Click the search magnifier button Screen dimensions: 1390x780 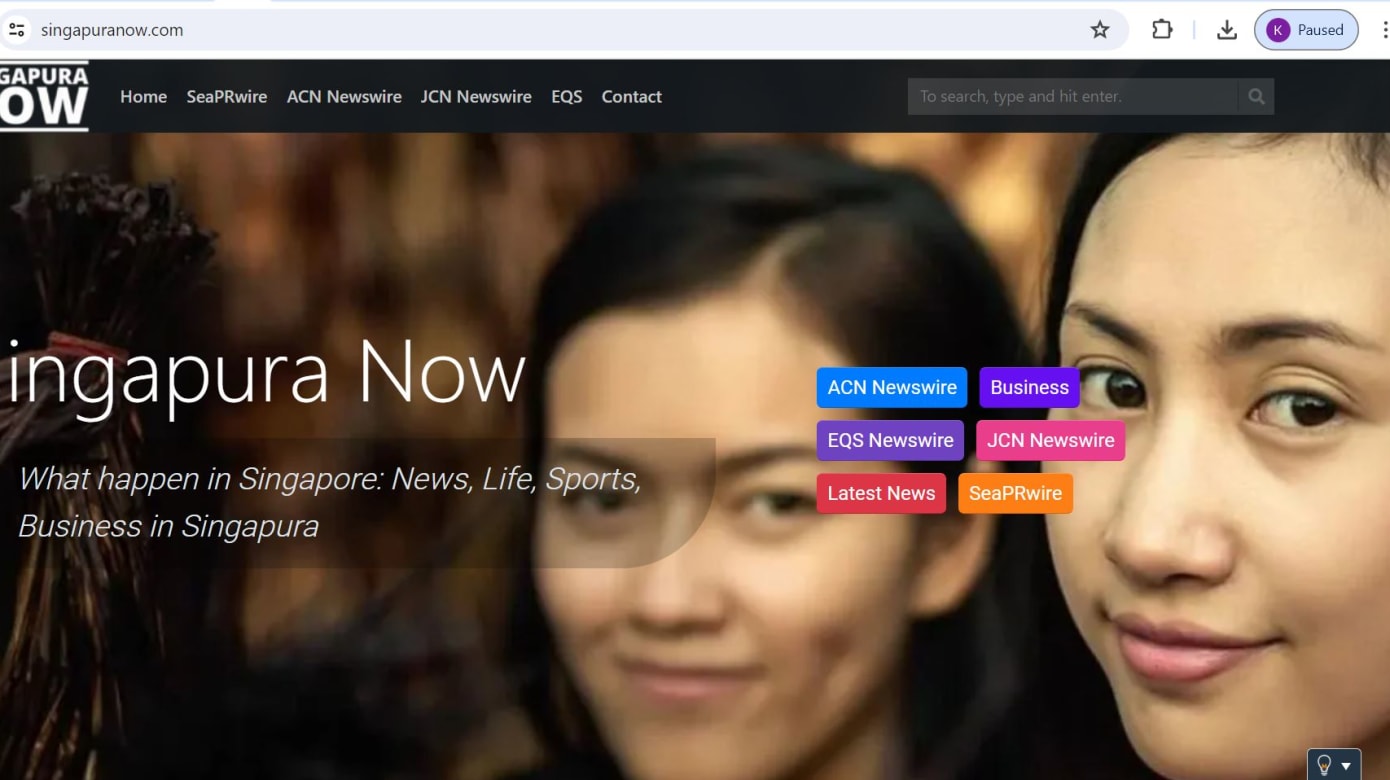tap(1256, 96)
